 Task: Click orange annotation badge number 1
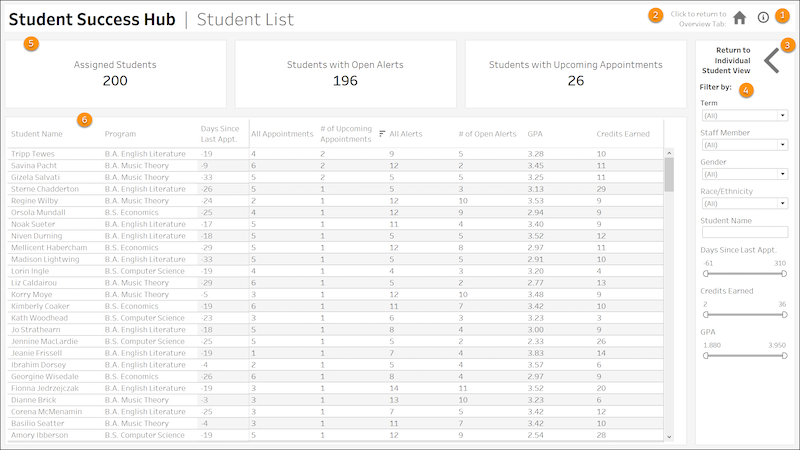[782, 15]
